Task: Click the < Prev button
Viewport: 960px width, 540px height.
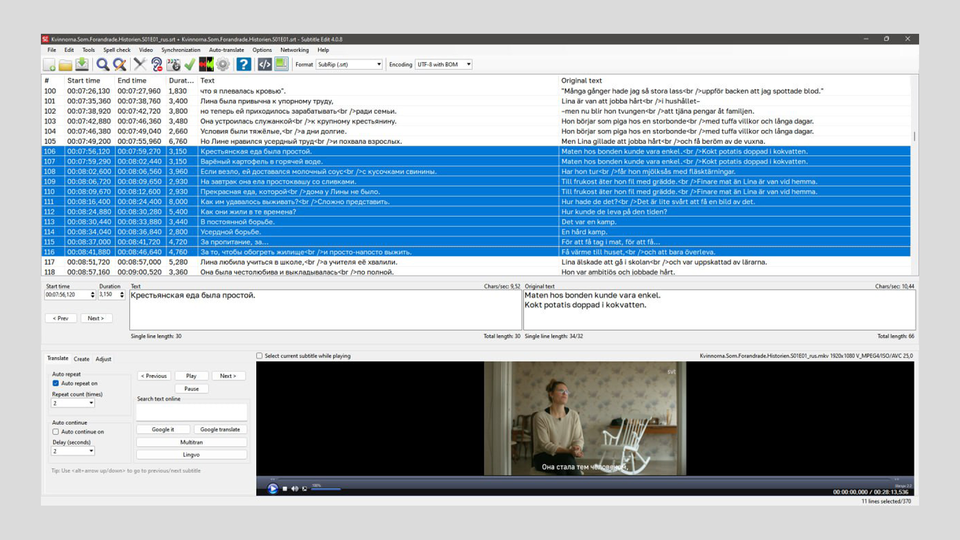Action: 61,318
